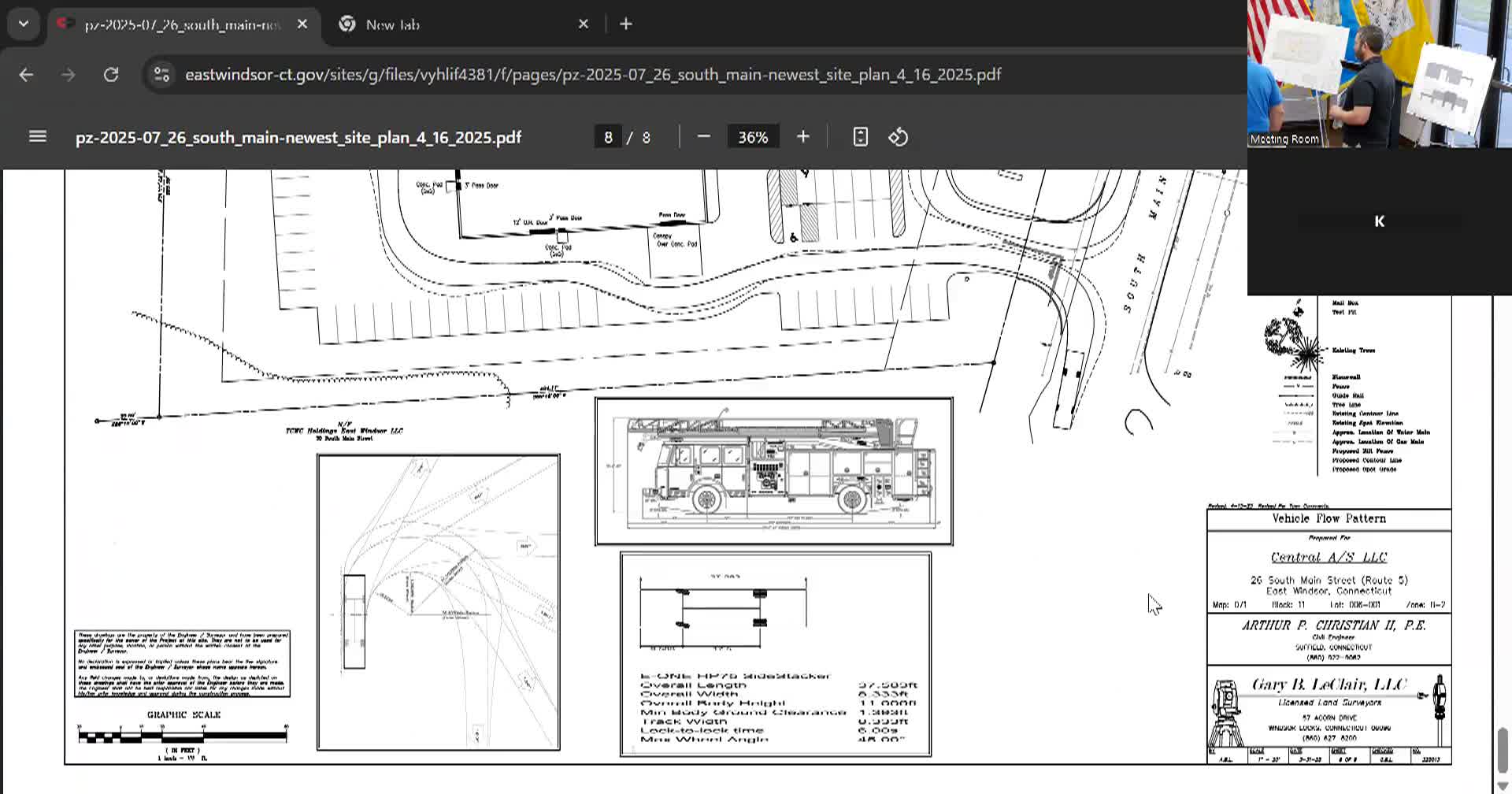
Task: Click the zoom in plus icon
Action: (x=802, y=137)
